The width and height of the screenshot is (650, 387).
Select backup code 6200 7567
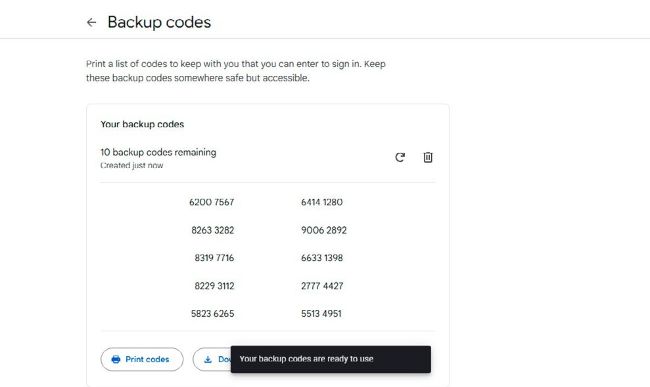click(x=211, y=202)
